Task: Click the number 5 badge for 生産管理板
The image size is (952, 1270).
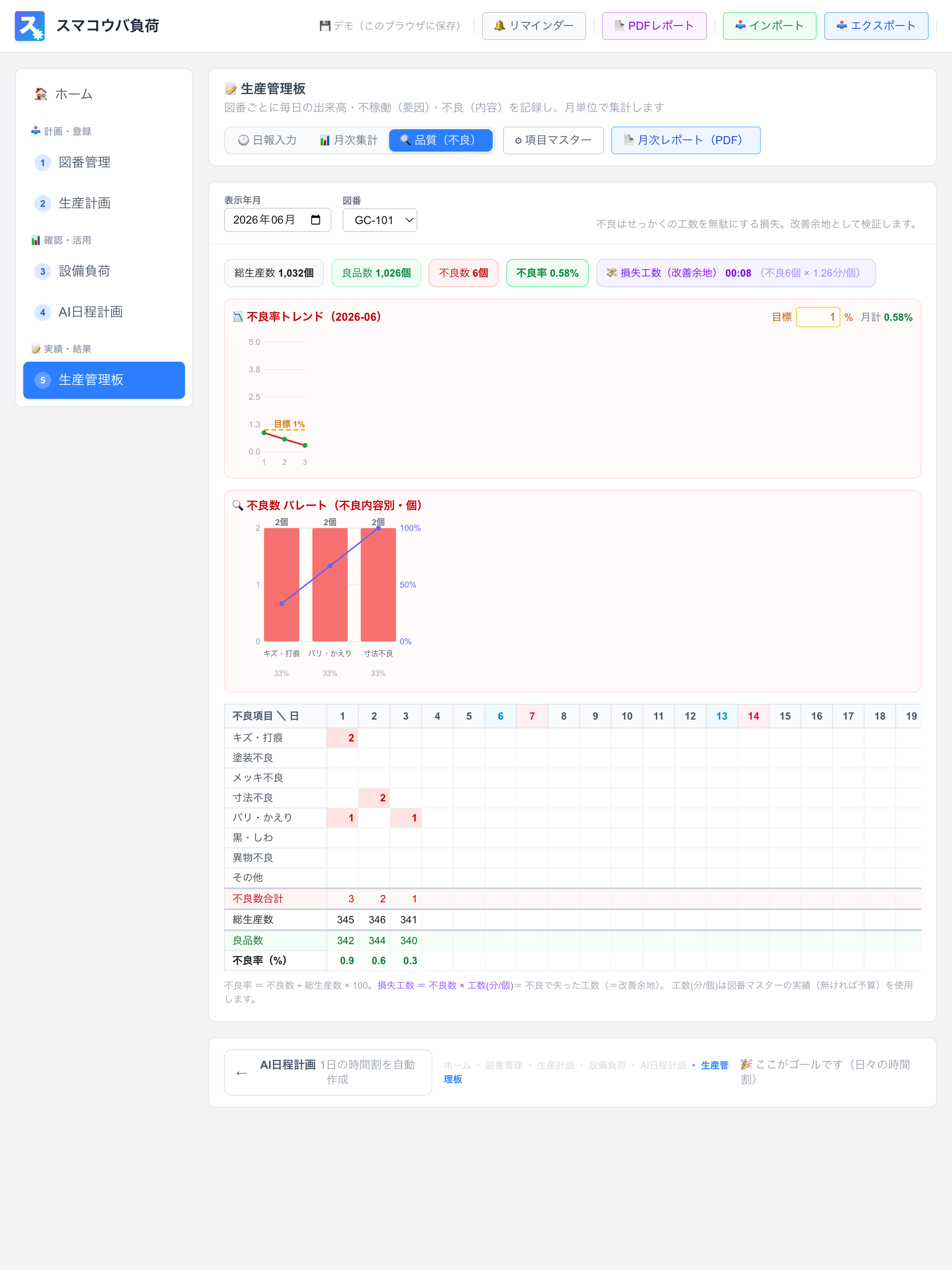Action: 42,380
